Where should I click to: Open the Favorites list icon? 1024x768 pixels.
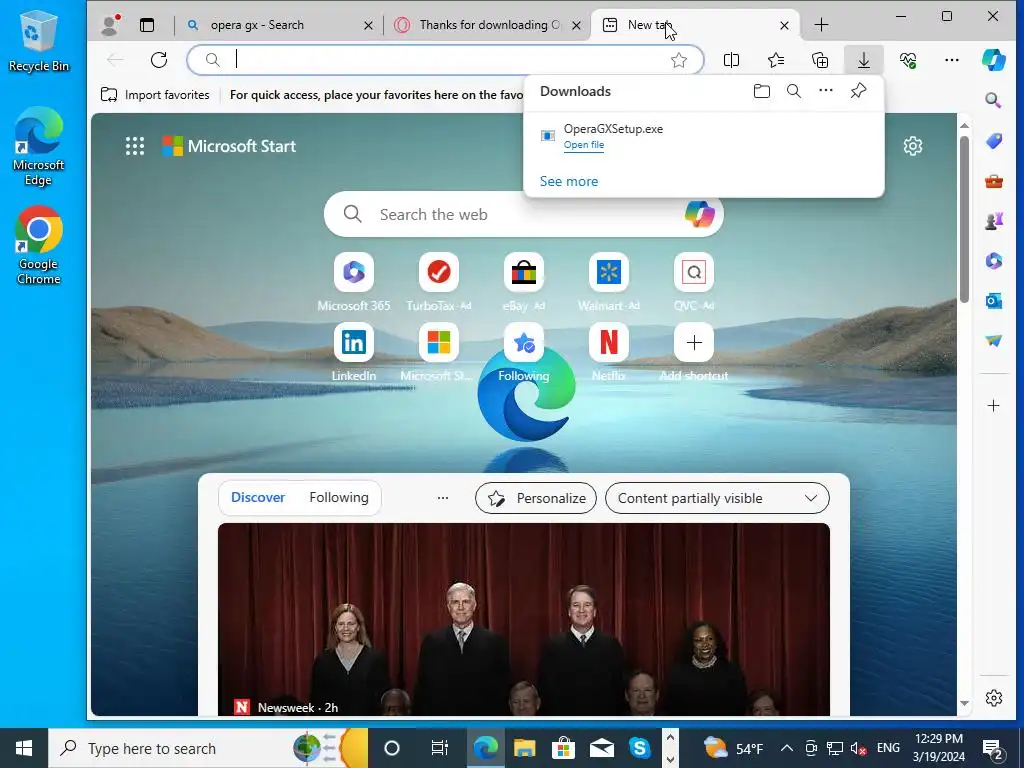tap(776, 60)
